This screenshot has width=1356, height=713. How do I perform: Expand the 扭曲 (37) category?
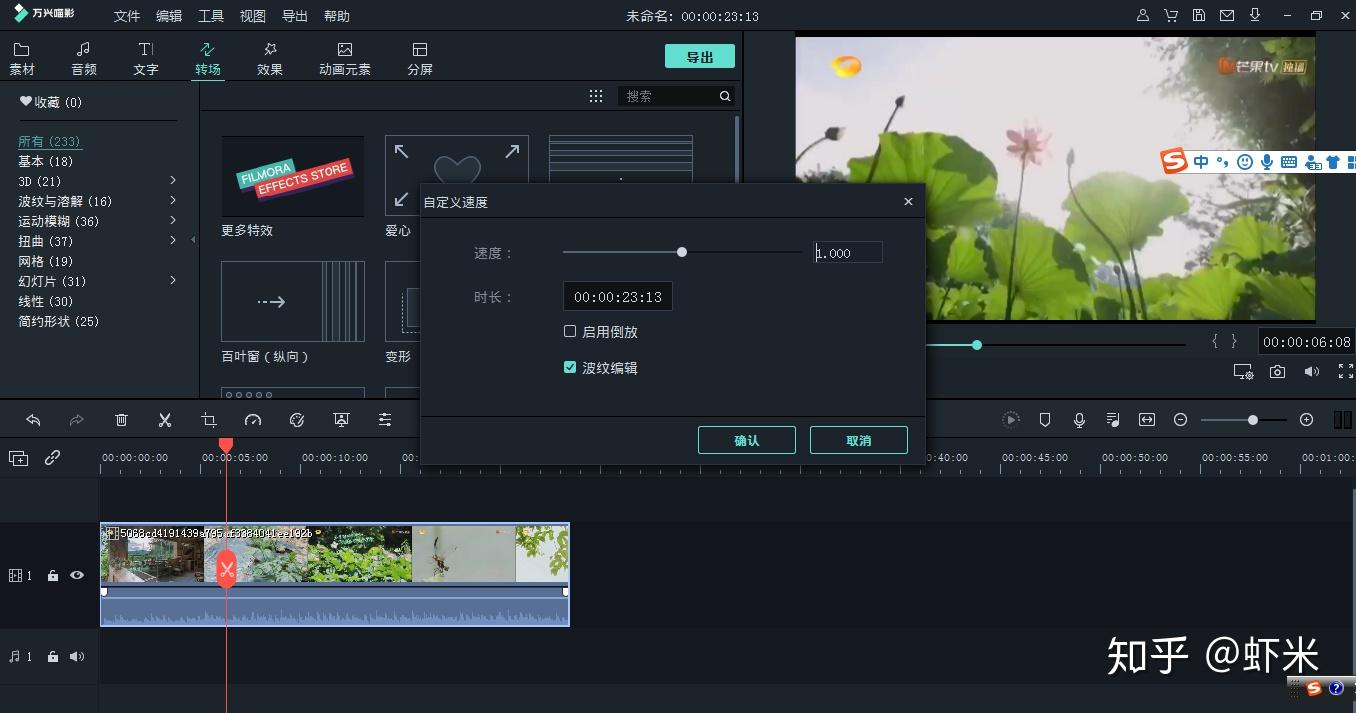173,241
